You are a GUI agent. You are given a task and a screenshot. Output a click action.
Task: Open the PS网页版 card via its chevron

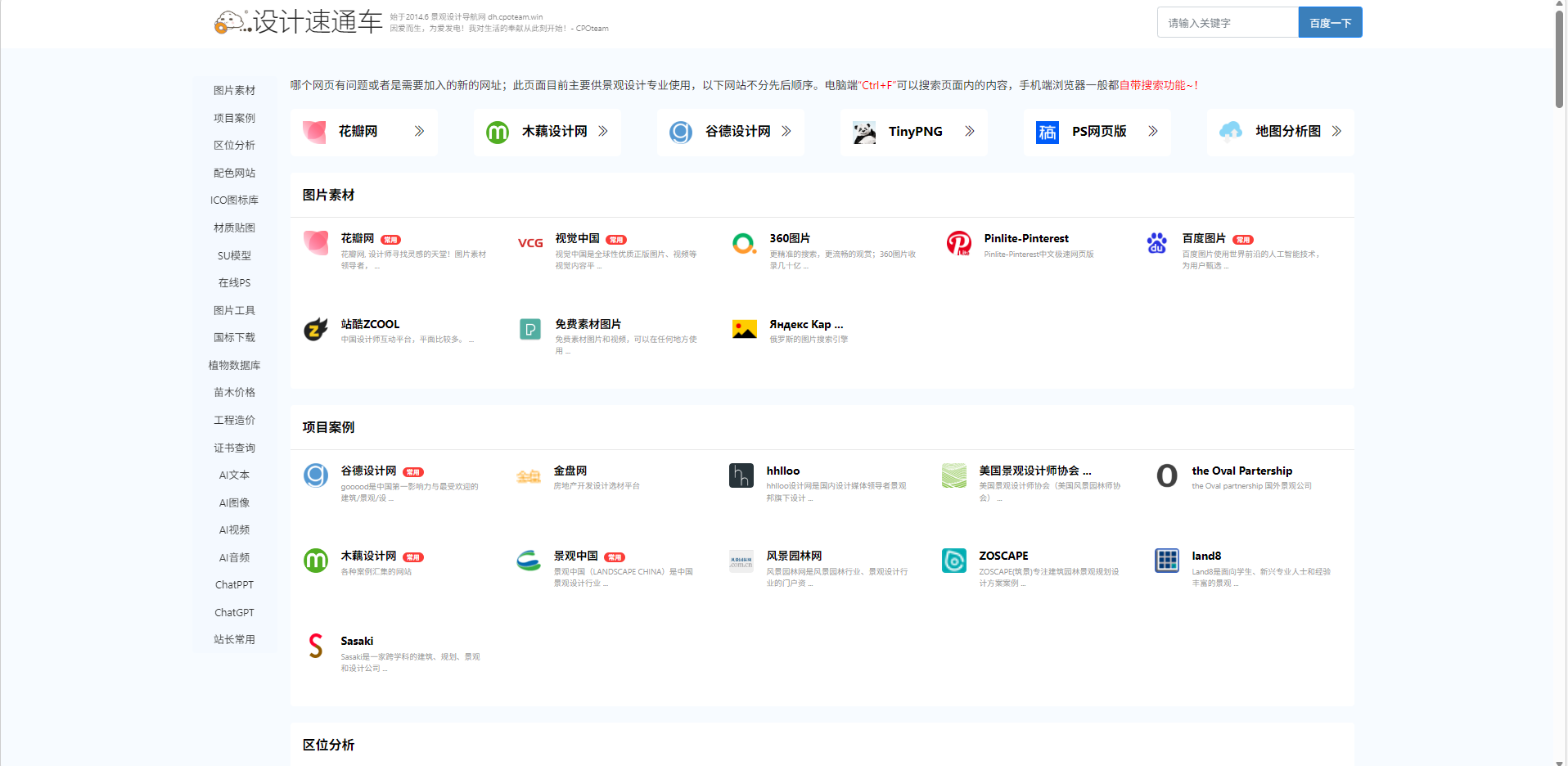[1153, 131]
